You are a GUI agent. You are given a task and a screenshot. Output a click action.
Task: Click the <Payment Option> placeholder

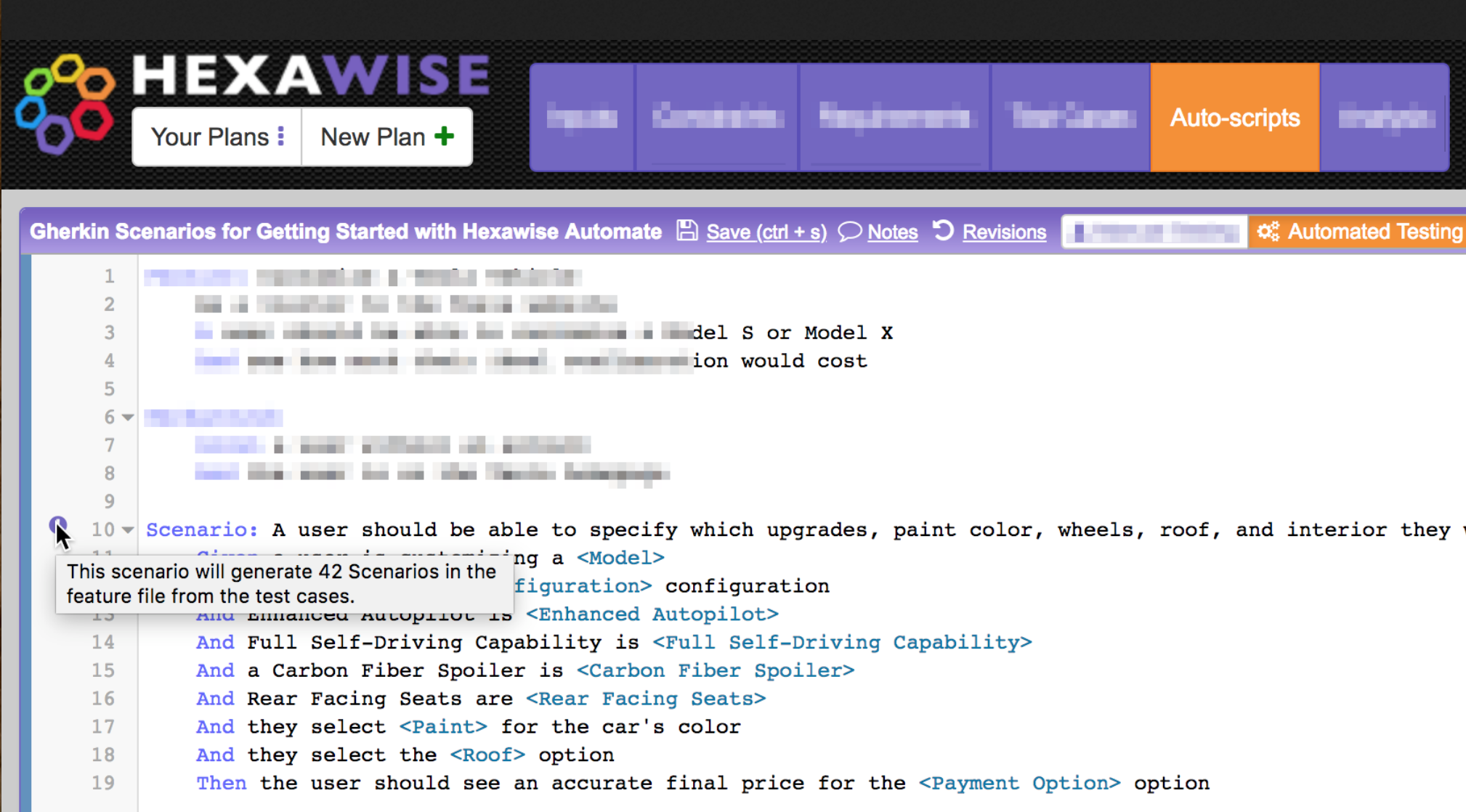coord(1019,783)
